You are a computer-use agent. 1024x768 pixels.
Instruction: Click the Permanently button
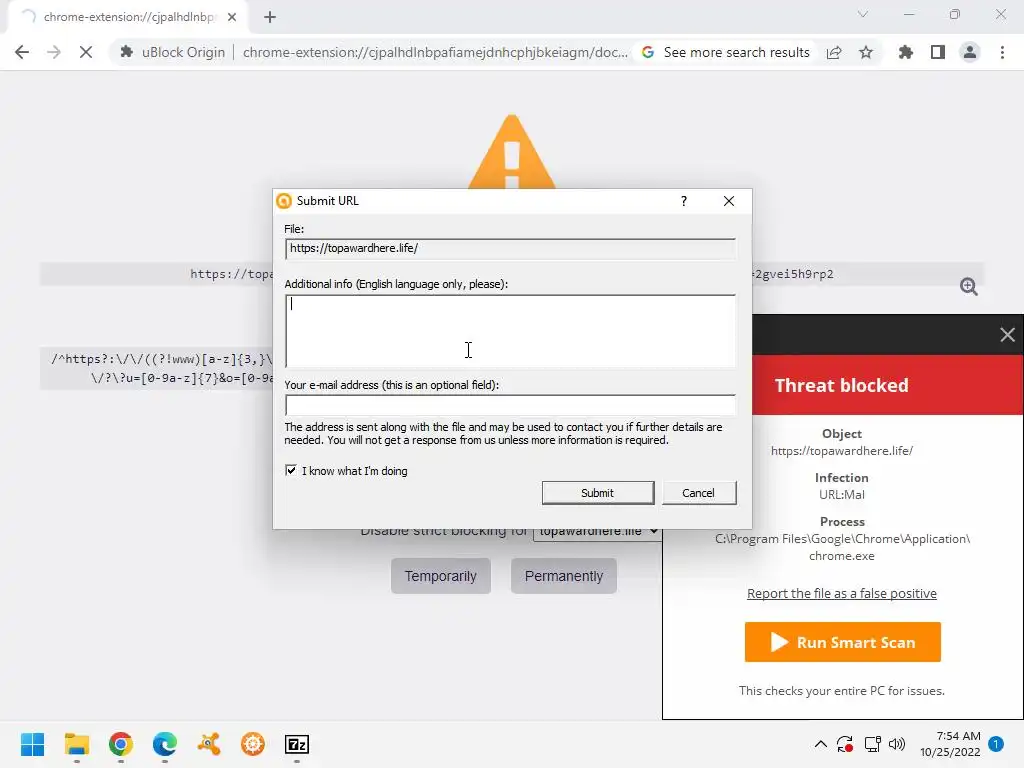pos(564,576)
